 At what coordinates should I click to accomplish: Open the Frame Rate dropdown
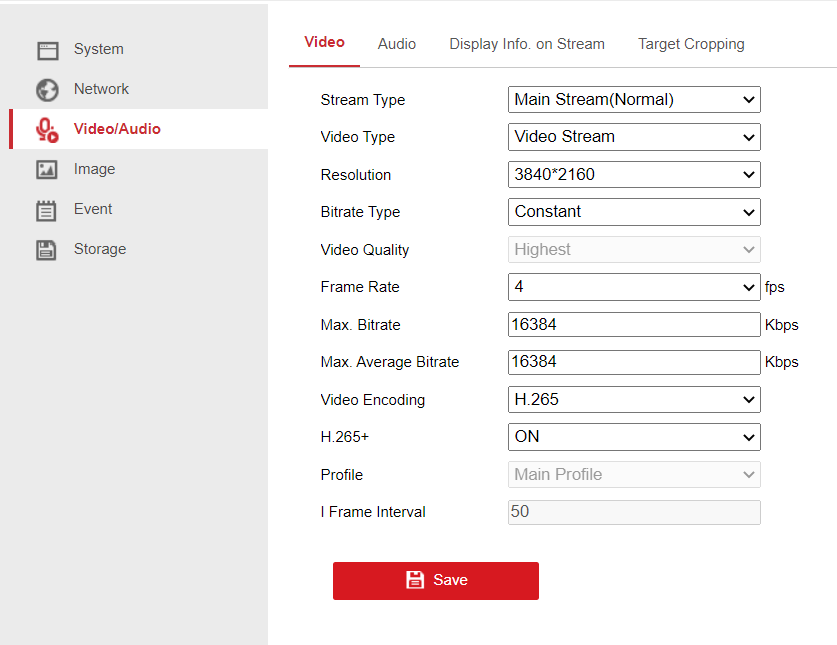(x=634, y=287)
